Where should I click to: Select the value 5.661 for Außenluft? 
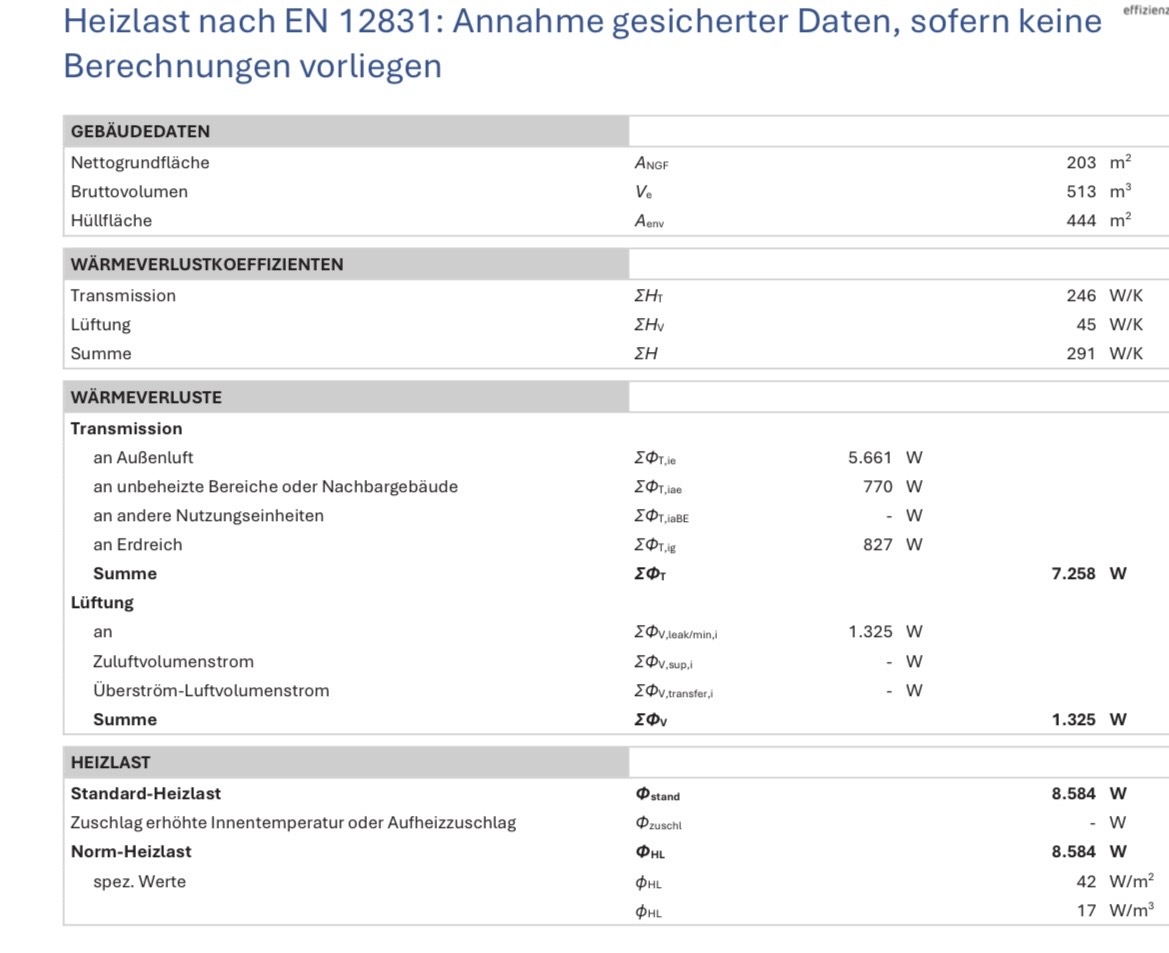click(869, 458)
